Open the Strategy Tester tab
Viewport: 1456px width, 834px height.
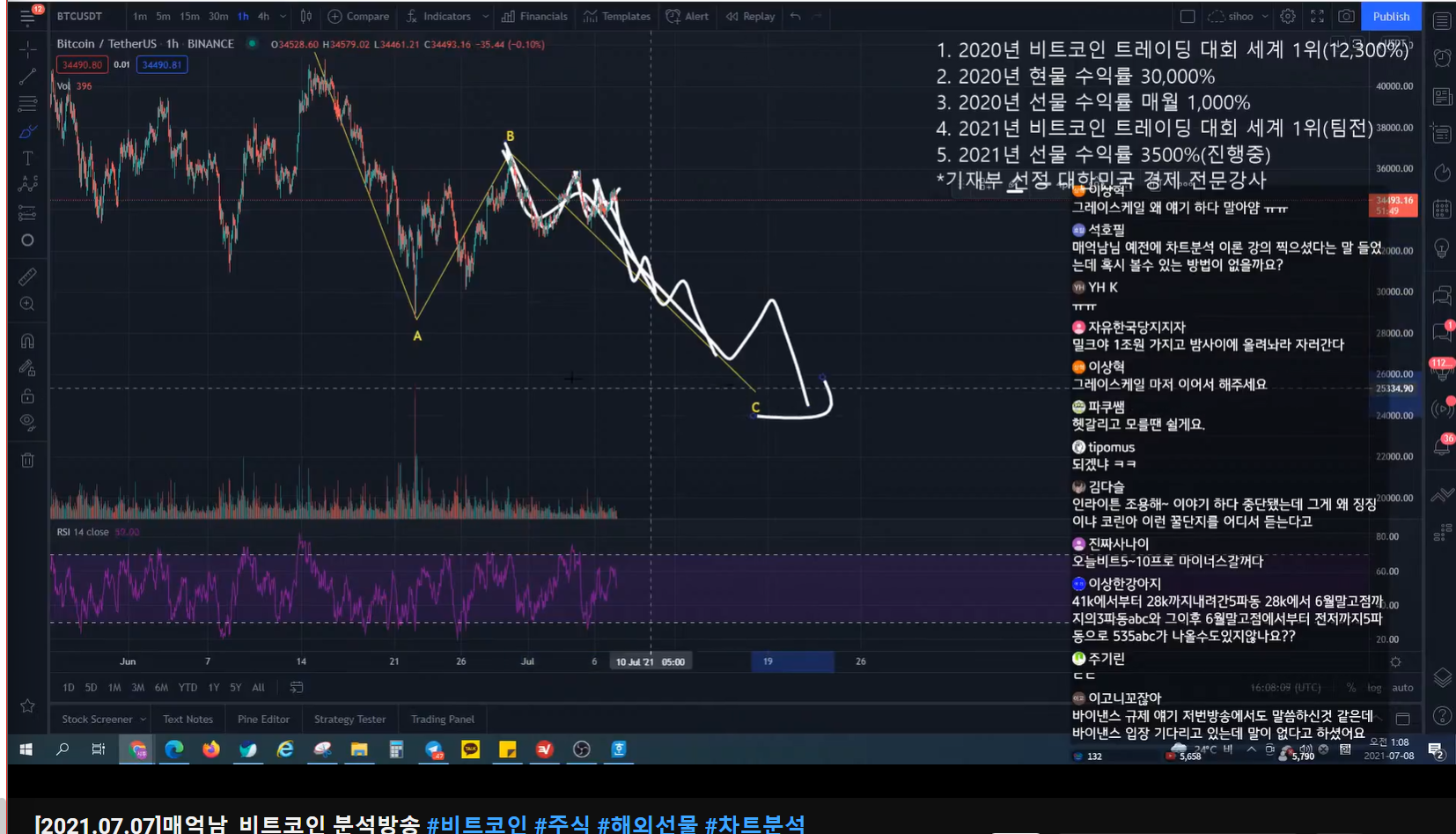point(349,720)
